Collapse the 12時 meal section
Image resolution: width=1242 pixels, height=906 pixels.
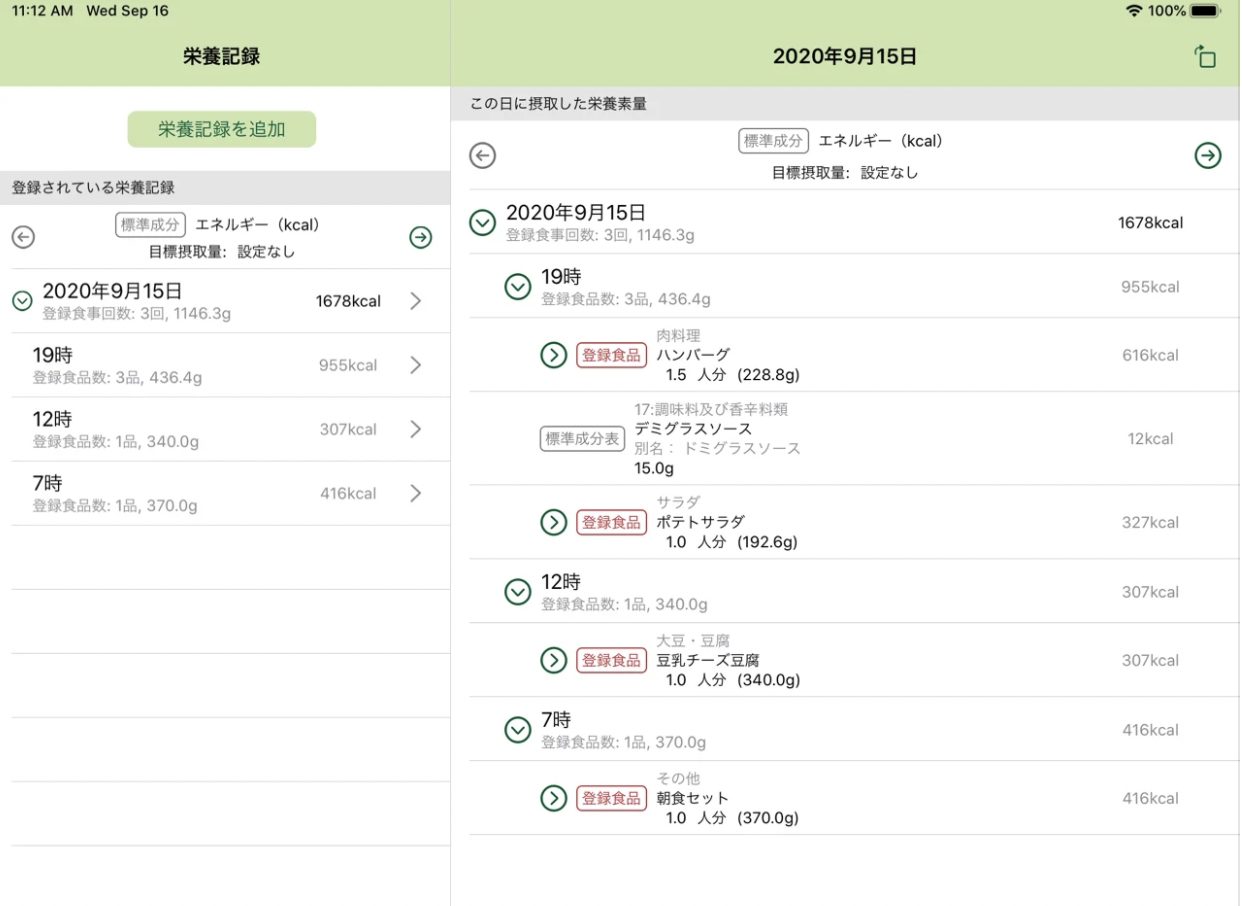click(x=517, y=592)
